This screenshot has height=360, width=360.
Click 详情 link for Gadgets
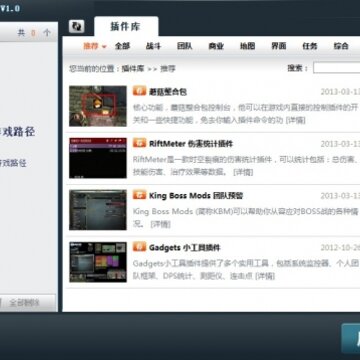tap(265, 276)
